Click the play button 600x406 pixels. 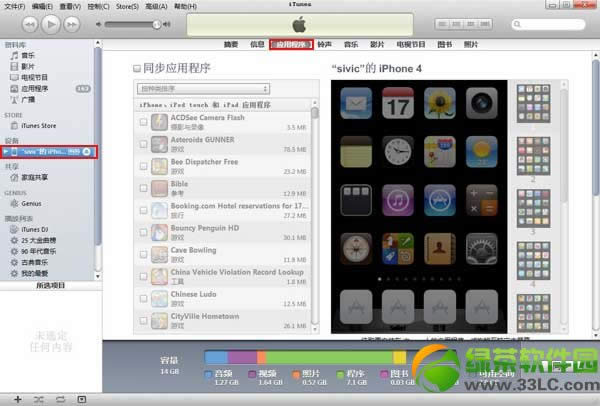(51, 24)
